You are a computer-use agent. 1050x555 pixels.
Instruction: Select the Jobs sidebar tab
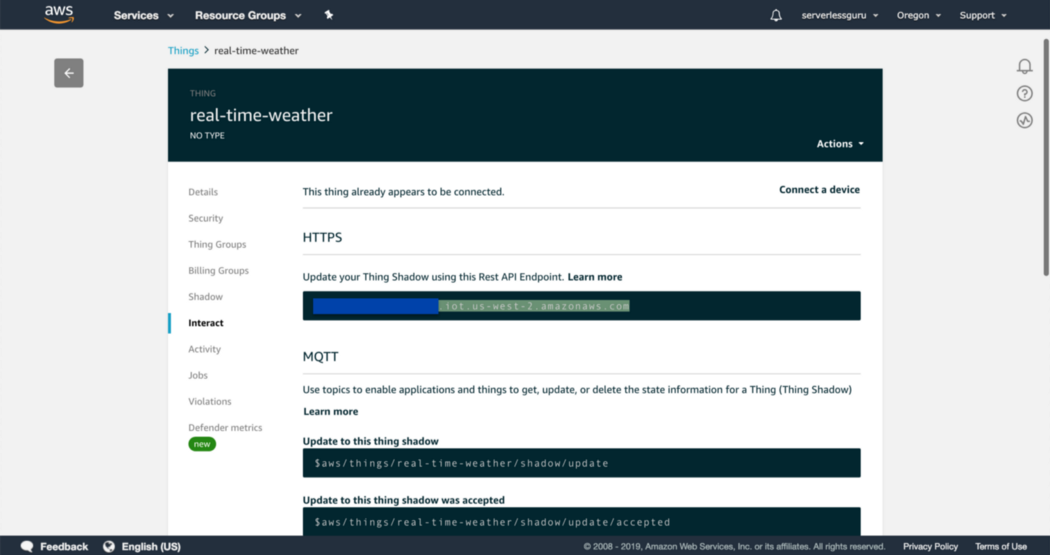(198, 375)
